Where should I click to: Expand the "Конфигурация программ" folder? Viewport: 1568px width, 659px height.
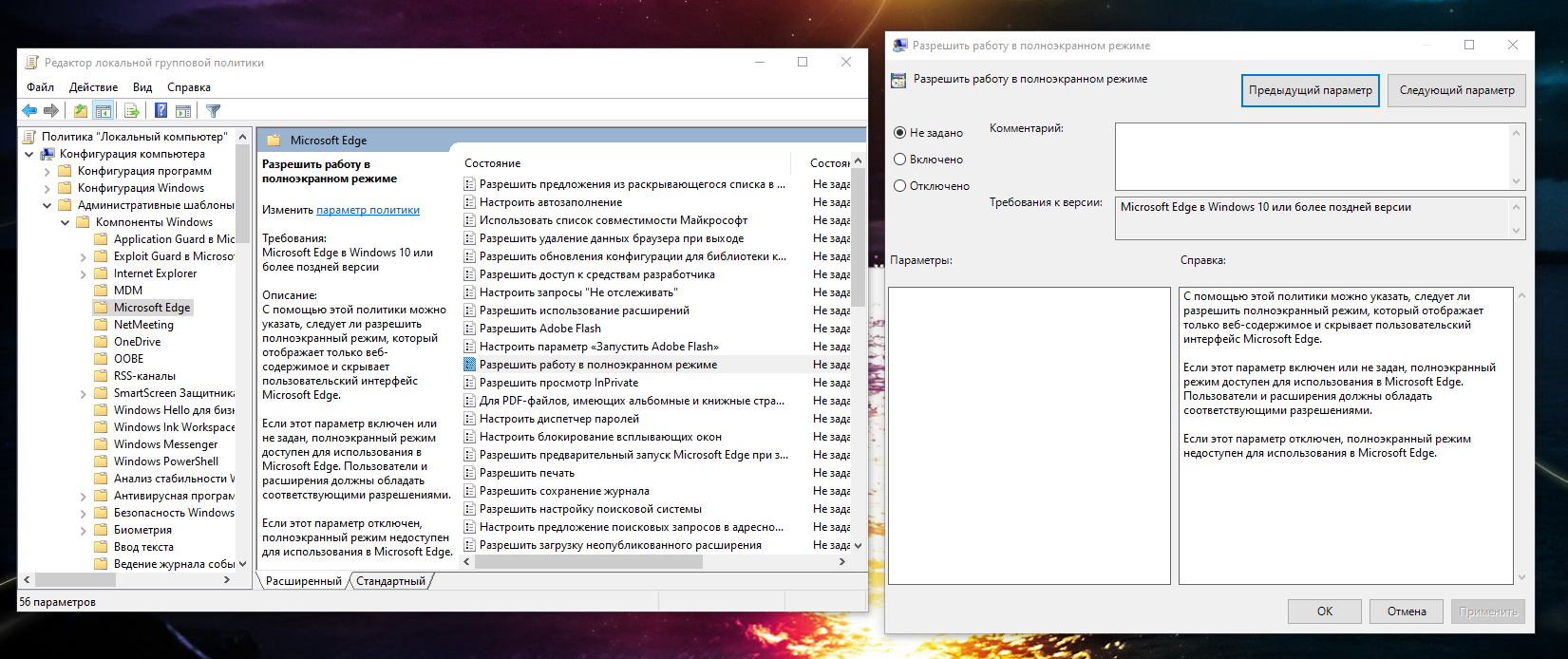[47, 171]
